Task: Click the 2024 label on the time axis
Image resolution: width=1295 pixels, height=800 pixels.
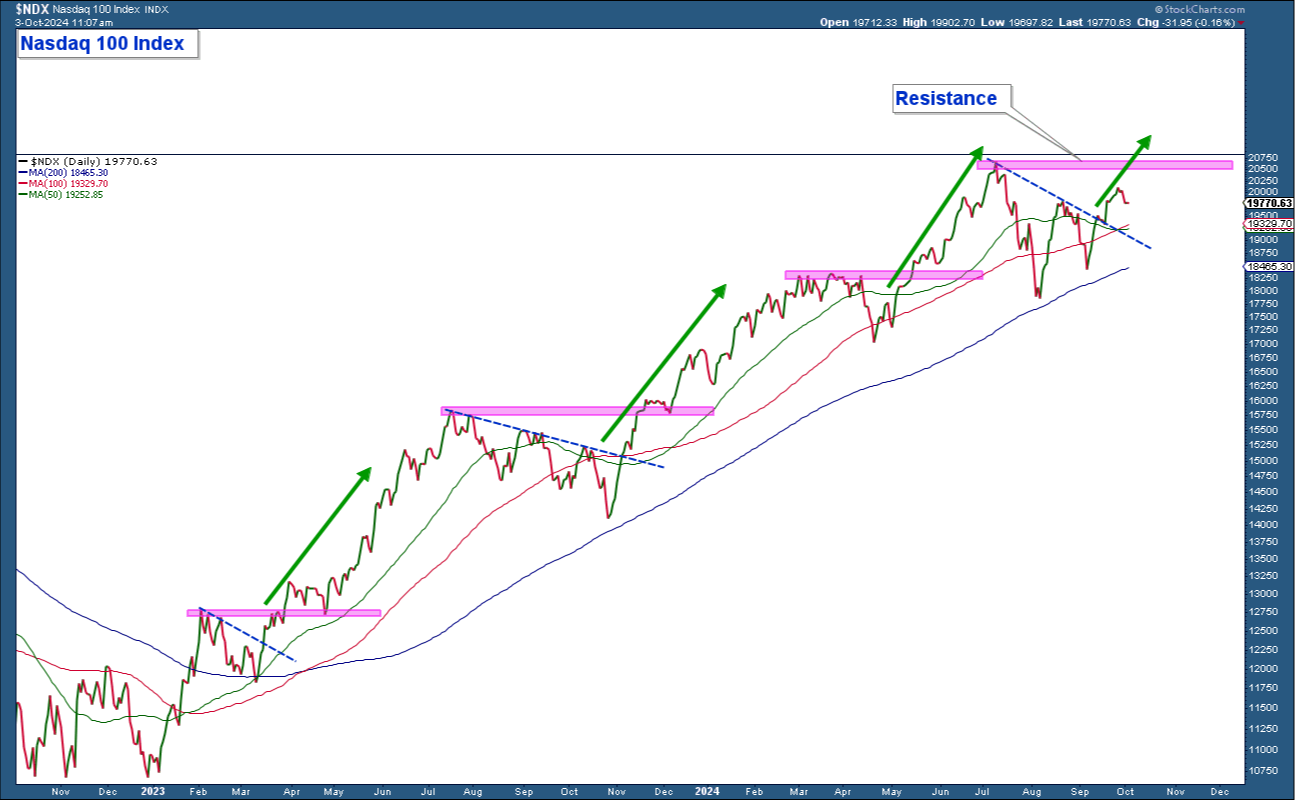Action: tap(707, 791)
